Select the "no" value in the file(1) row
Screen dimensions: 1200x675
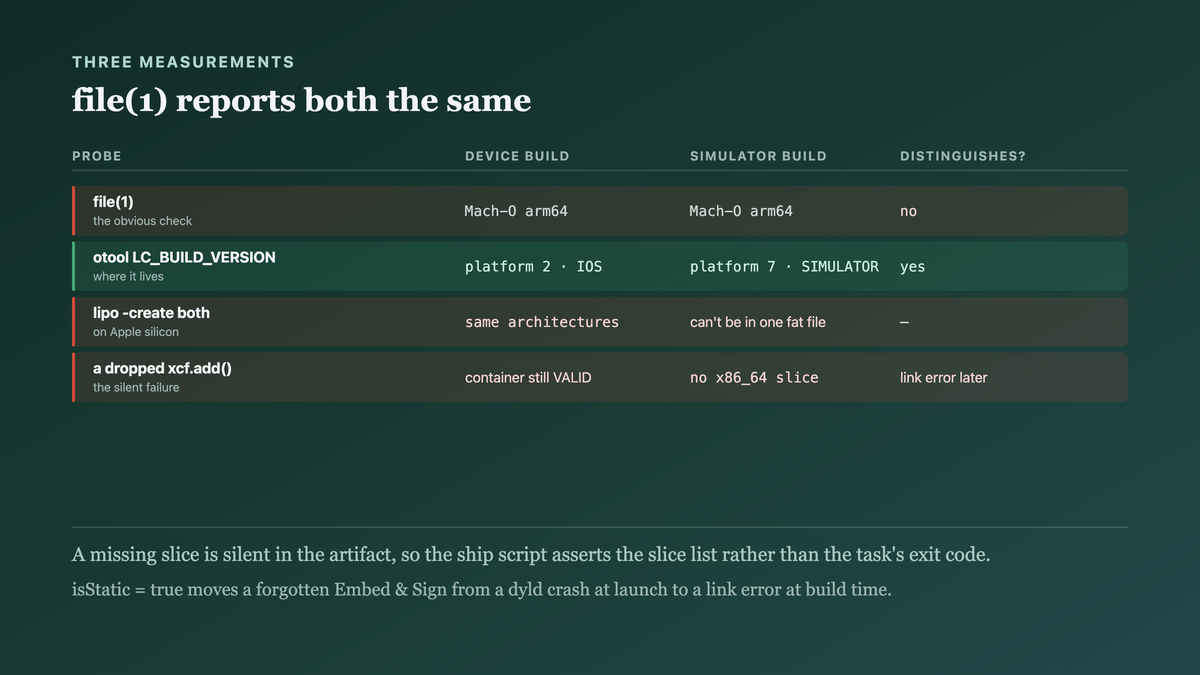point(908,211)
